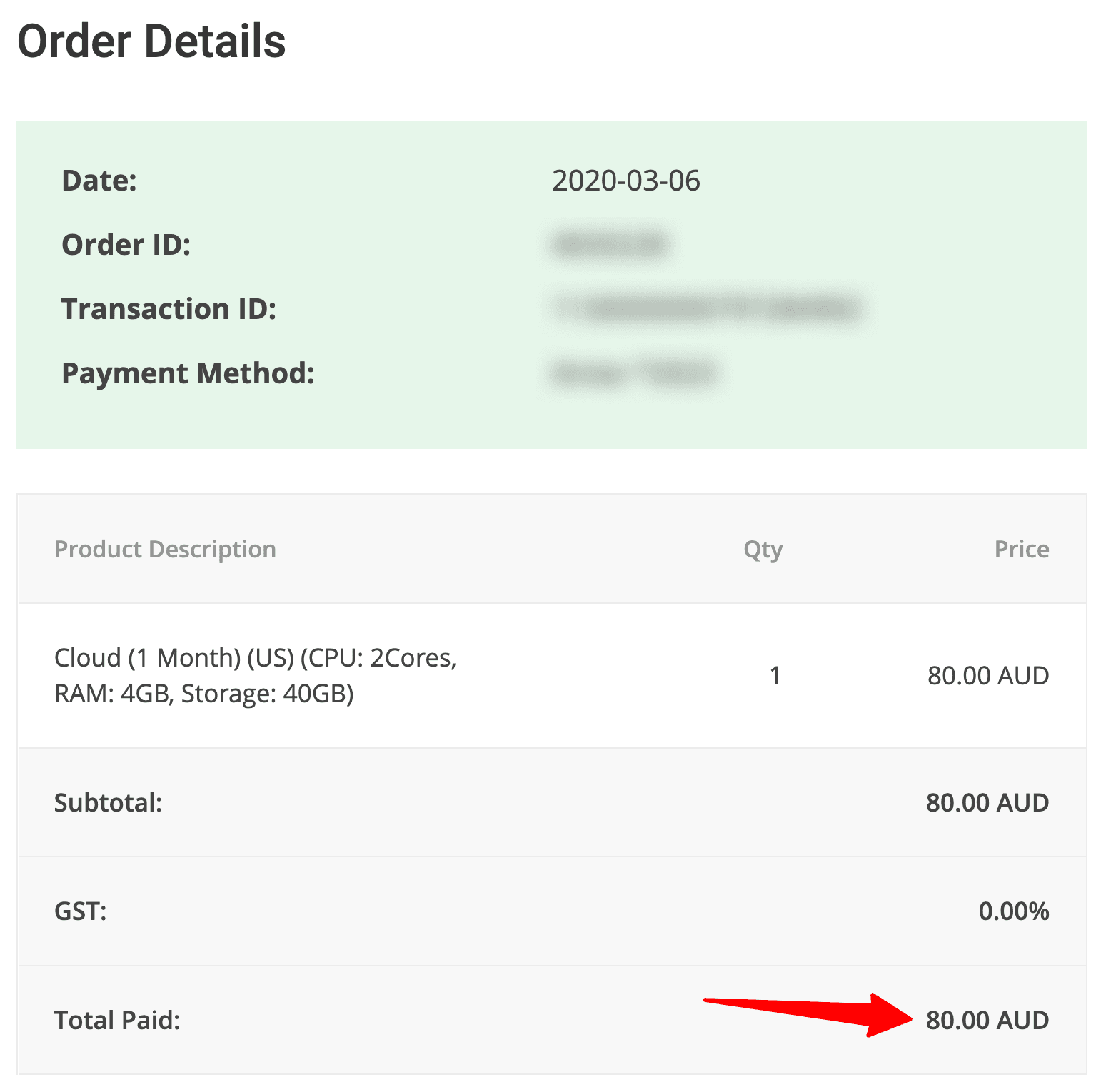Click the Payment Method label
The width and height of the screenshot is (1101, 1092).
click(x=188, y=373)
